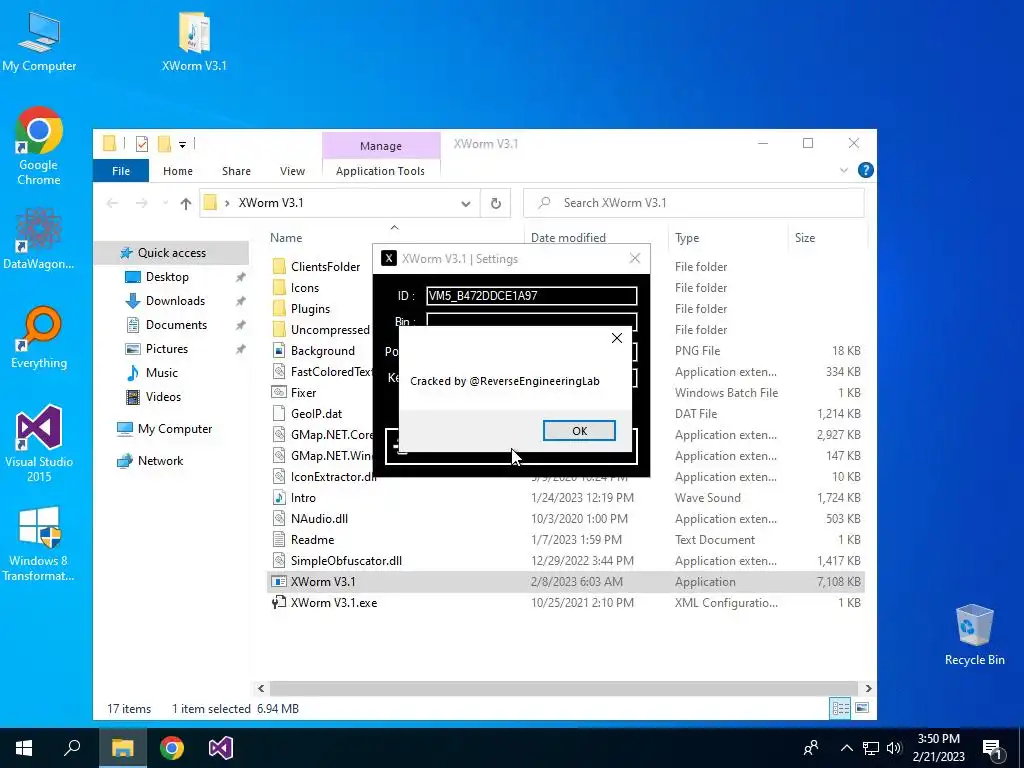Viewport: 1024px width, 768px height.
Task: Select the Fixer batch file
Action: click(x=303, y=392)
